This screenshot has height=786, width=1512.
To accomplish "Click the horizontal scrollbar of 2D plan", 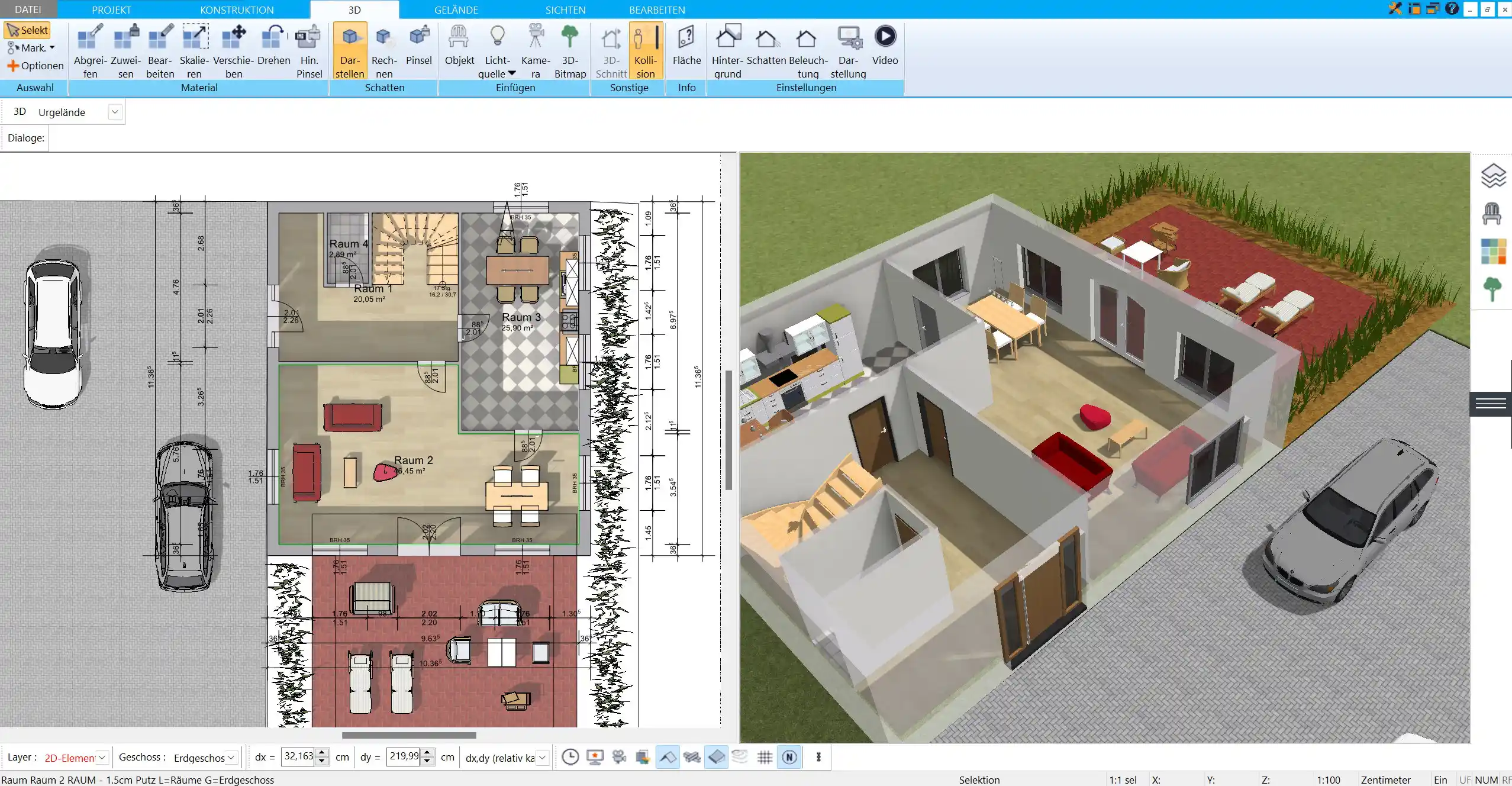I will pyautogui.click(x=409, y=735).
